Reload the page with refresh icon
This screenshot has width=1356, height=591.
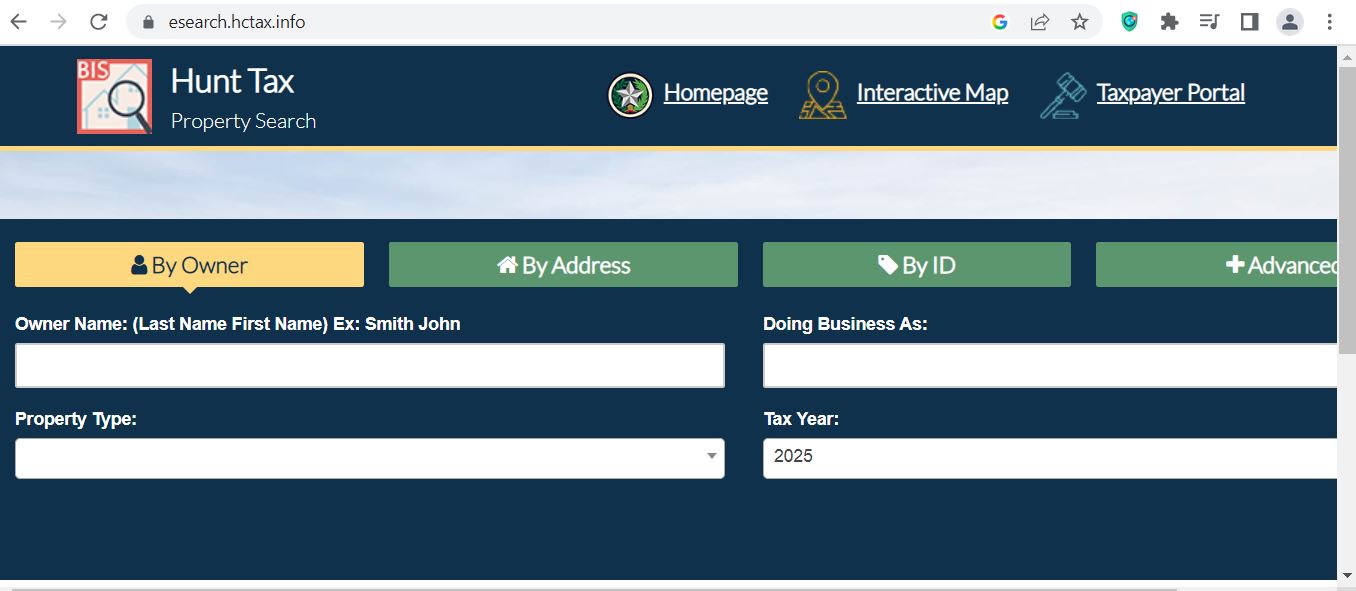(x=98, y=21)
